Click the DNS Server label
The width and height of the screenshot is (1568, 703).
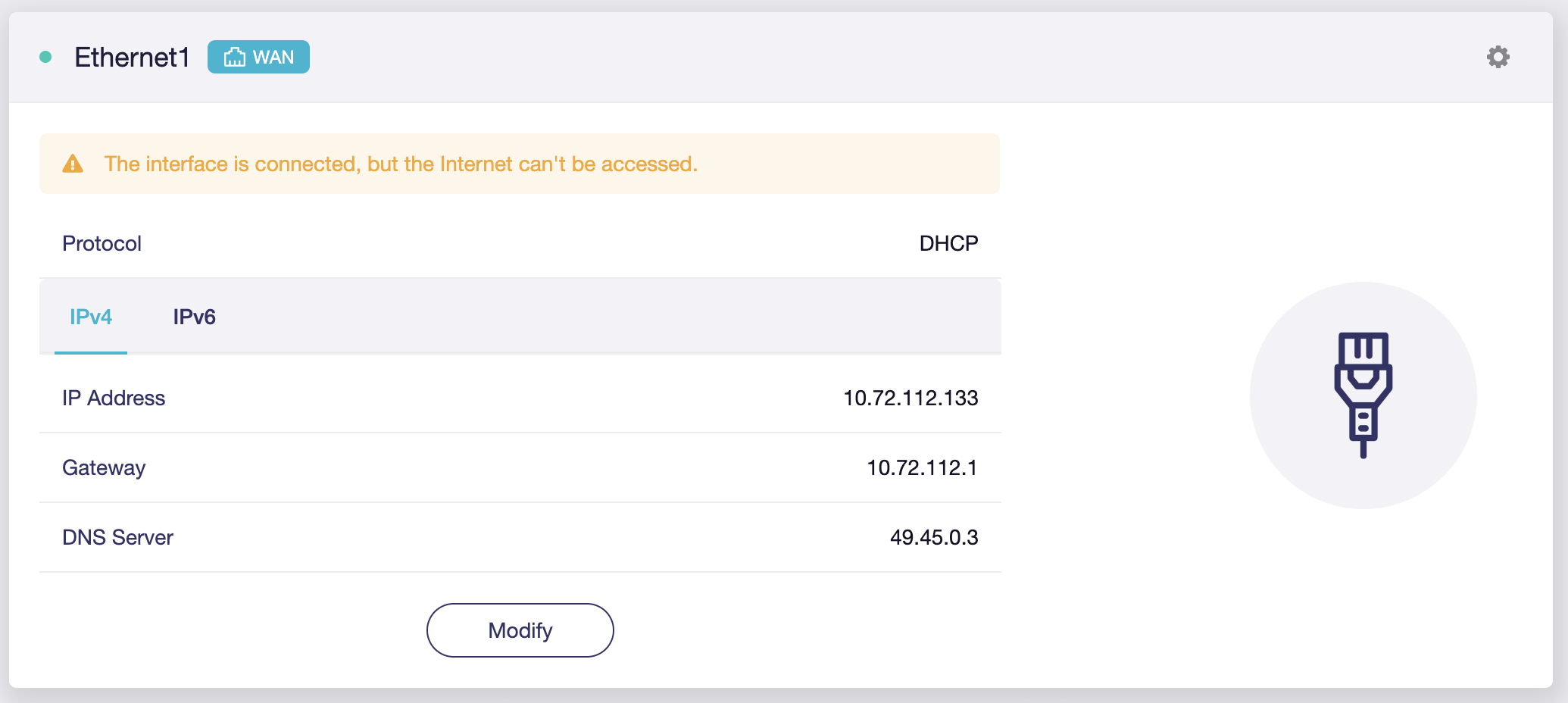pos(117,537)
